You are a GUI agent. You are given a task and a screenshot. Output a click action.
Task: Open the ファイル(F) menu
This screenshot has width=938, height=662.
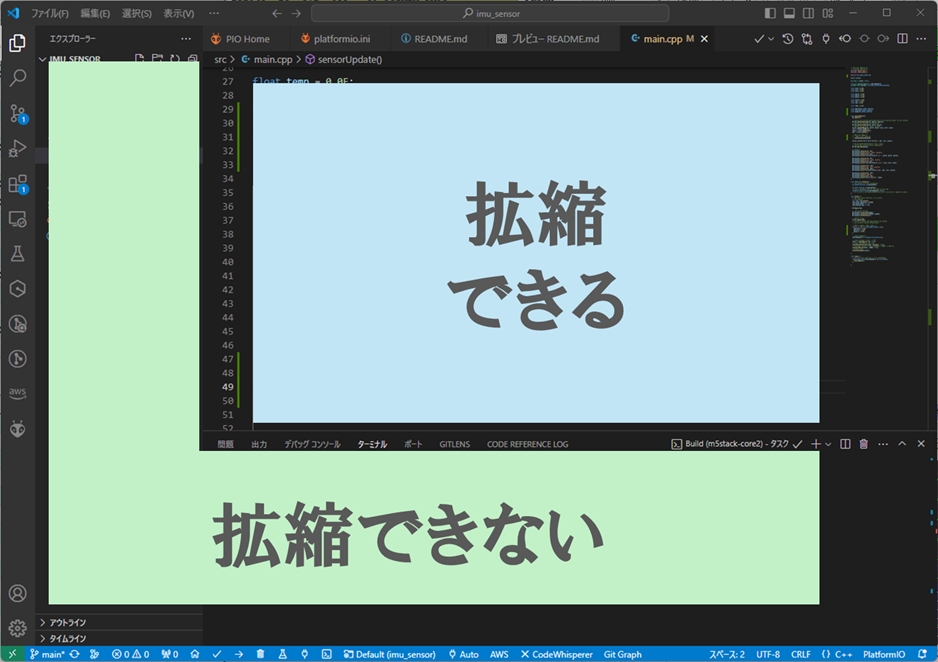[x=50, y=13]
